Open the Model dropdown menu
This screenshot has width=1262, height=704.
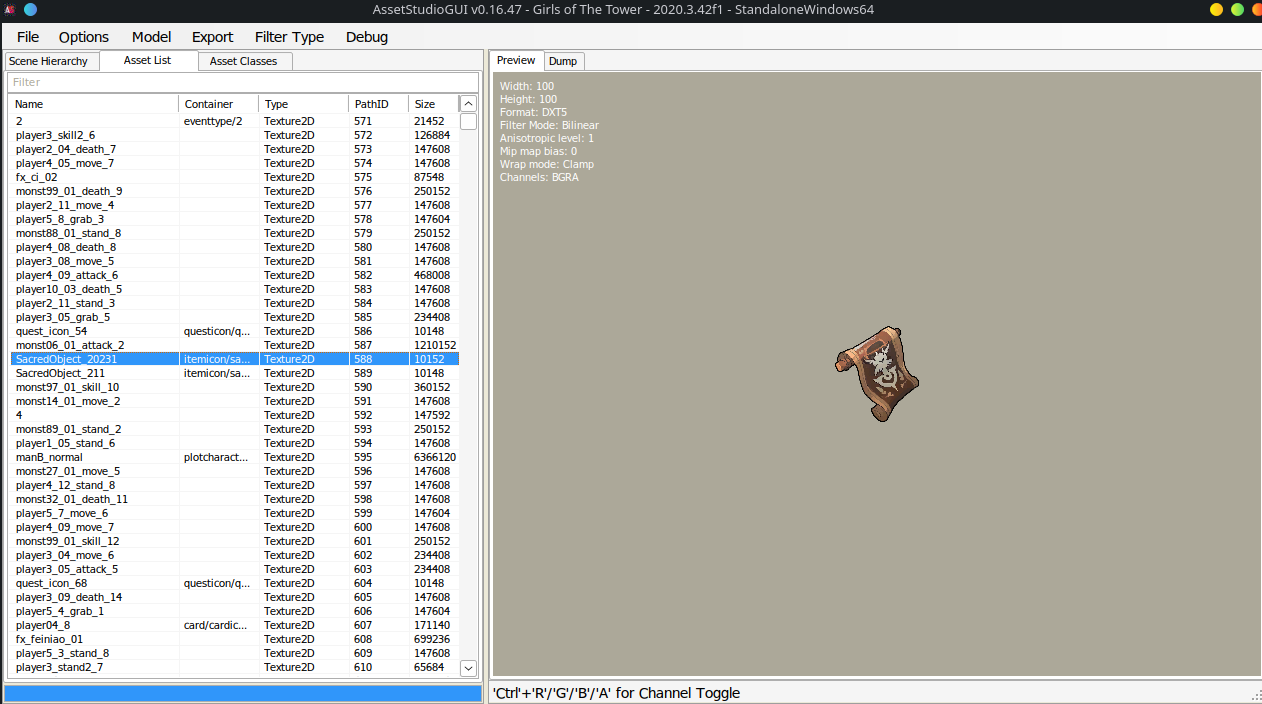[x=151, y=37]
